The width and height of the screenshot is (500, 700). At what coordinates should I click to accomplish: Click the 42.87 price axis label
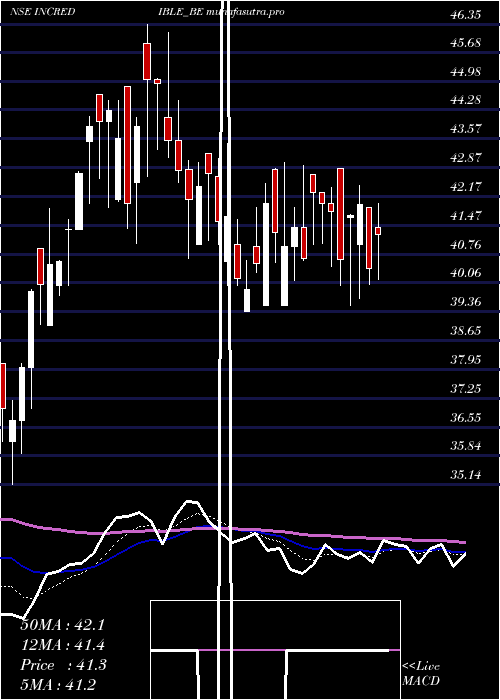click(x=466, y=158)
